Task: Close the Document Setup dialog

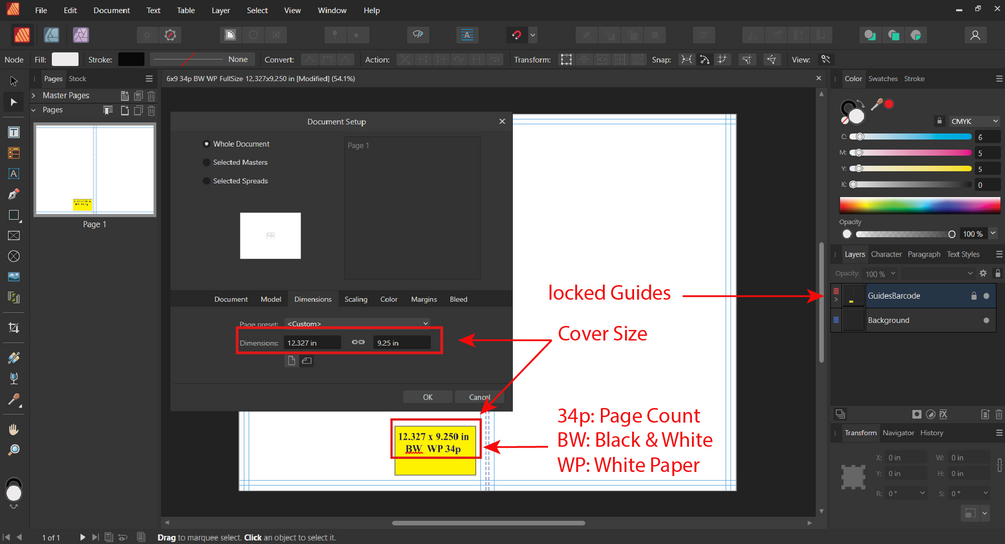Action: point(502,121)
